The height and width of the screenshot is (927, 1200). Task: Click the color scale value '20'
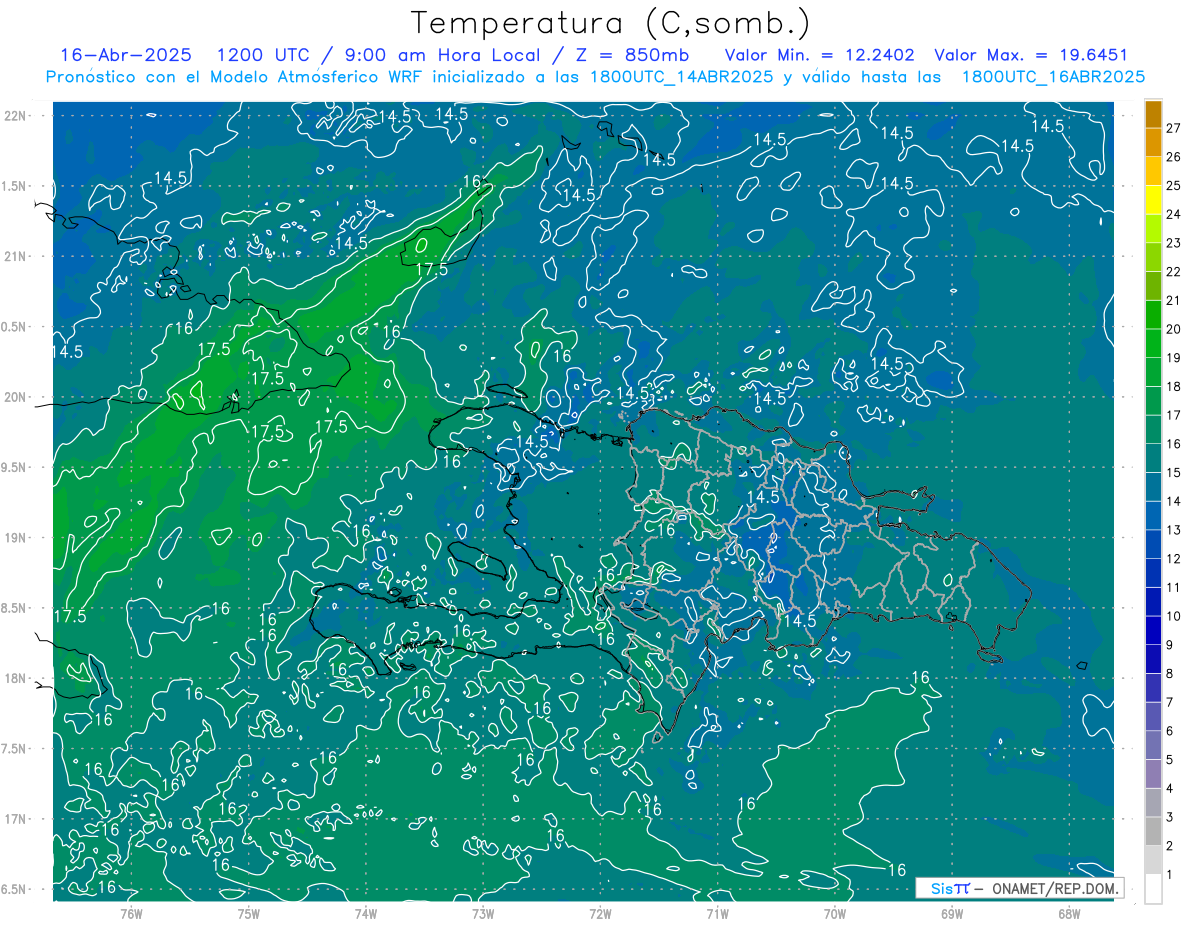coord(1174,329)
